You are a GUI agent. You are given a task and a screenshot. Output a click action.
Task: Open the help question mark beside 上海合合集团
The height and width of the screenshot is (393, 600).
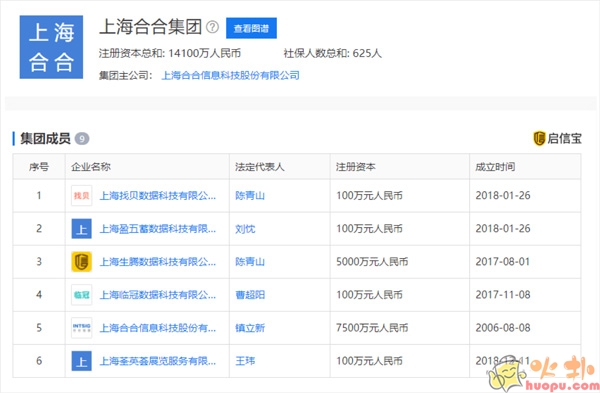coord(212,27)
